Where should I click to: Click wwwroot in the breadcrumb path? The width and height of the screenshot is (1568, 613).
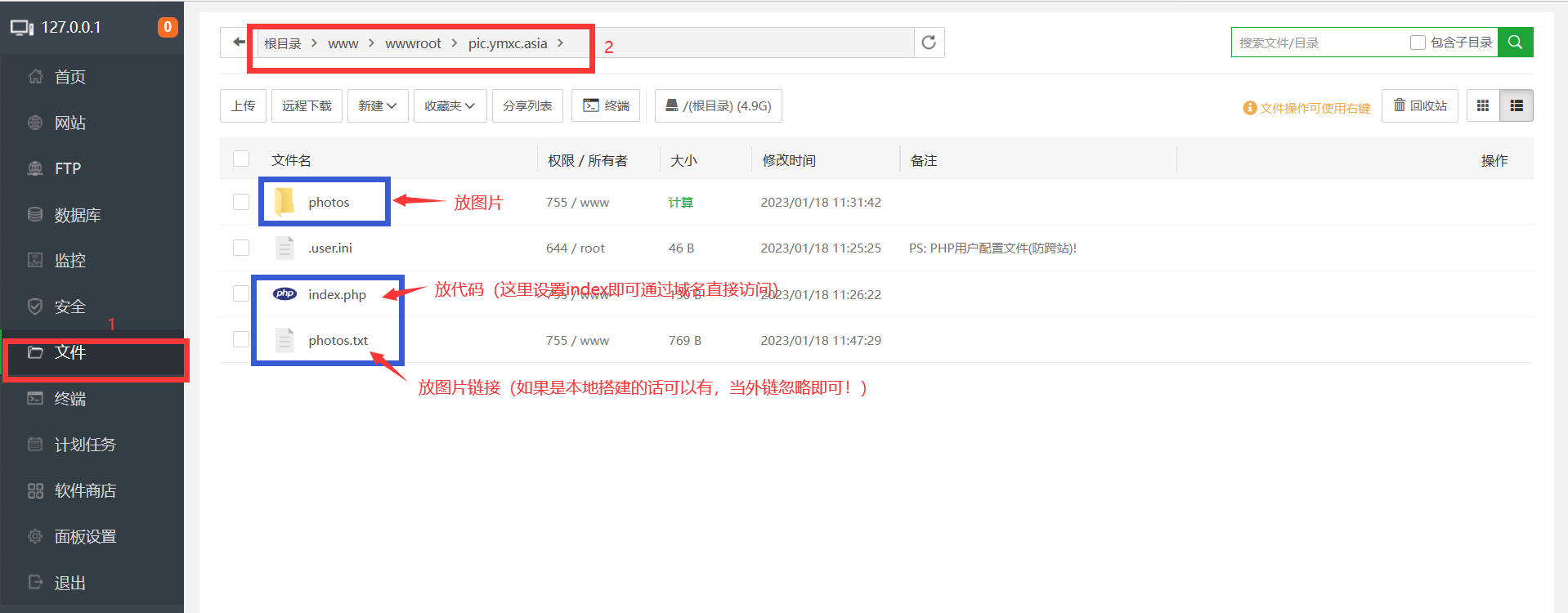(x=413, y=44)
